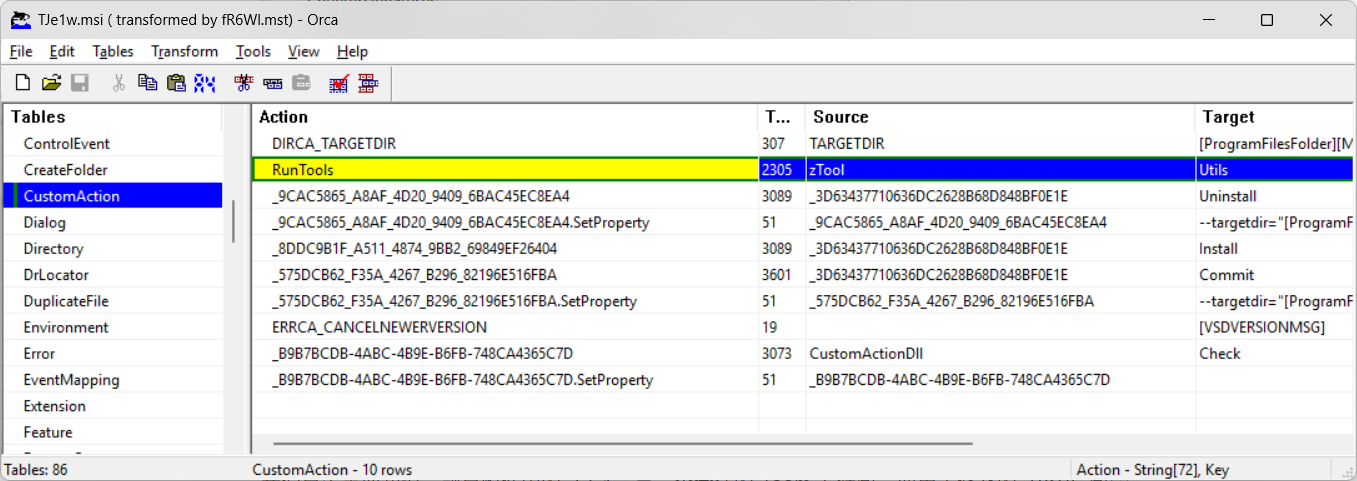Screen dimensions: 1357x481
Task: Select the EventMapping table
Action: point(71,380)
